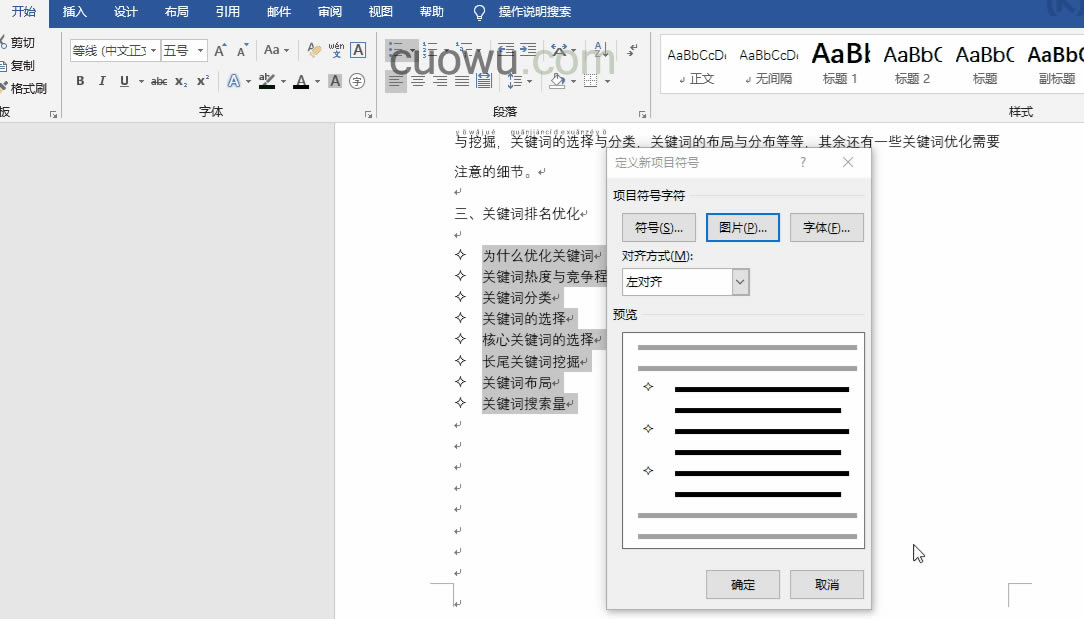The width and height of the screenshot is (1084, 619).
Task: Apply the red font color A button
Action: click(301, 81)
